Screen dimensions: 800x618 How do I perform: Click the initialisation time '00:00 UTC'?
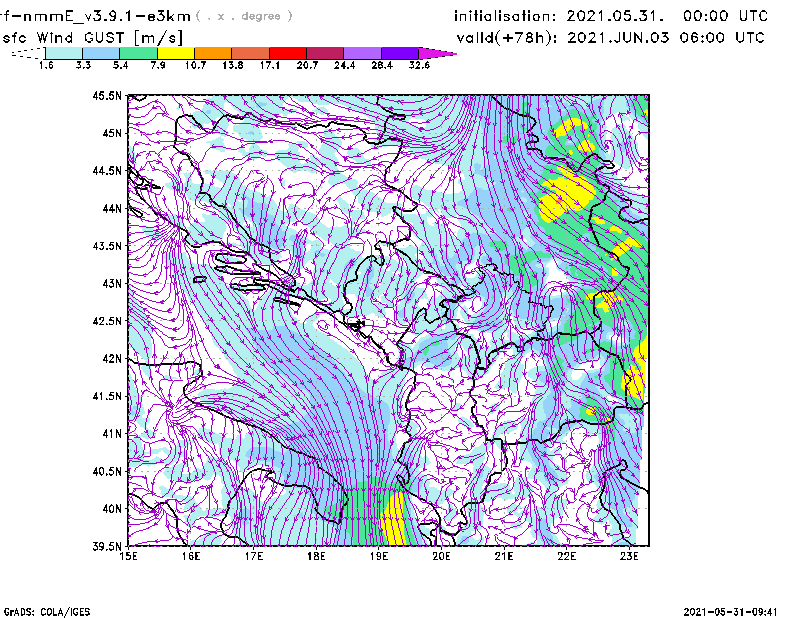[x=726, y=16]
